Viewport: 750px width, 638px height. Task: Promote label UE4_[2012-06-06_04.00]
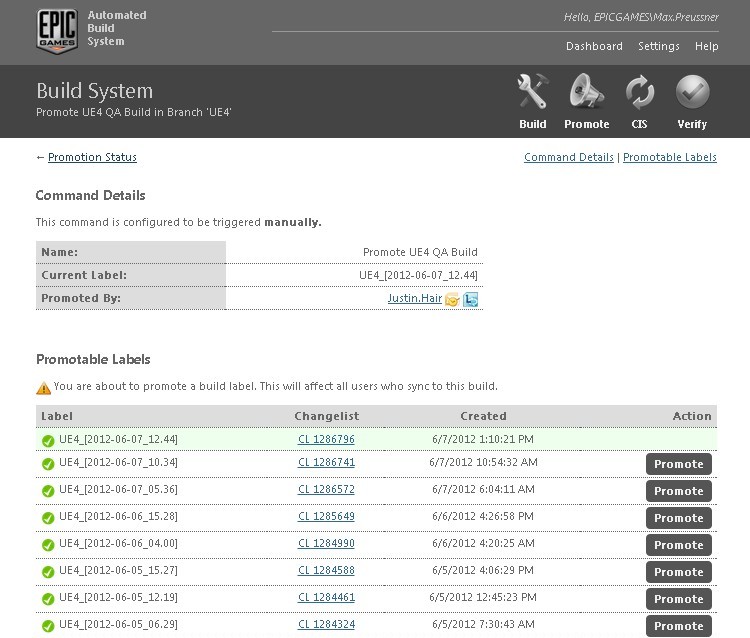[679, 545]
